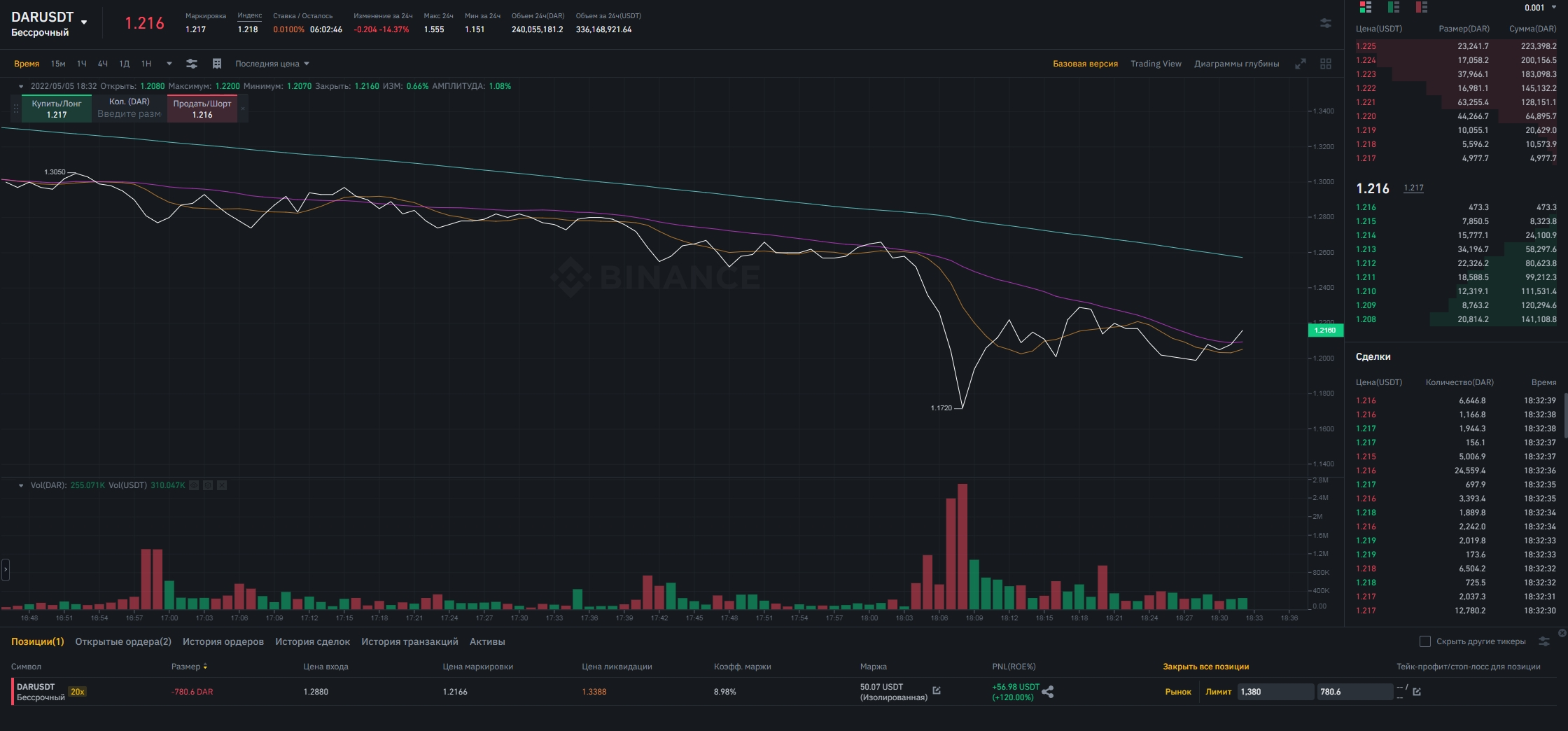The image size is (1568, 731).
Task: Switch to 'Открытые ордера(2)' tab
Action: tap(123, 641)
